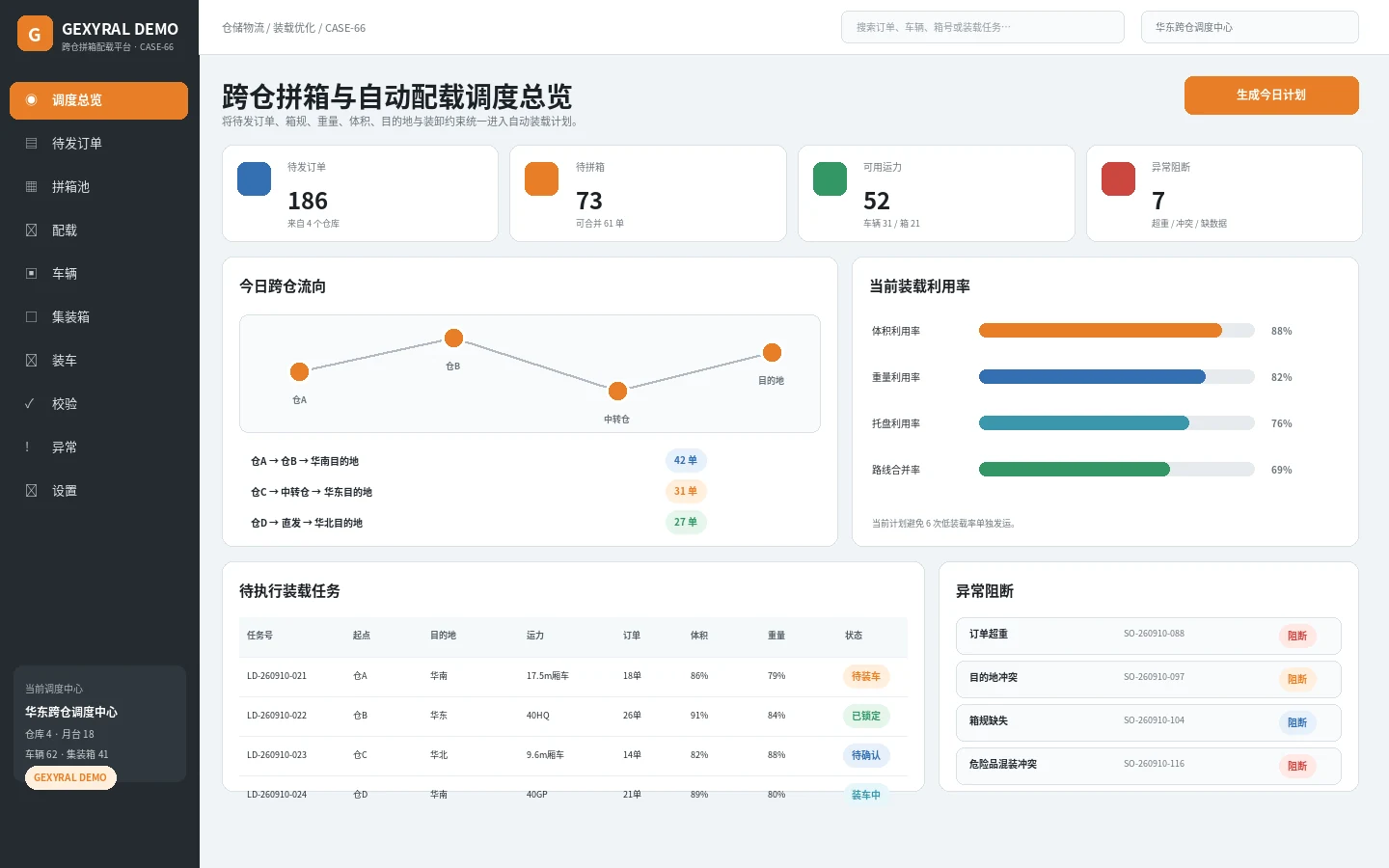This screenshot has height=868, width=1389.
Task: Click order number SO-260910-088
Action: coord(1154,634)
